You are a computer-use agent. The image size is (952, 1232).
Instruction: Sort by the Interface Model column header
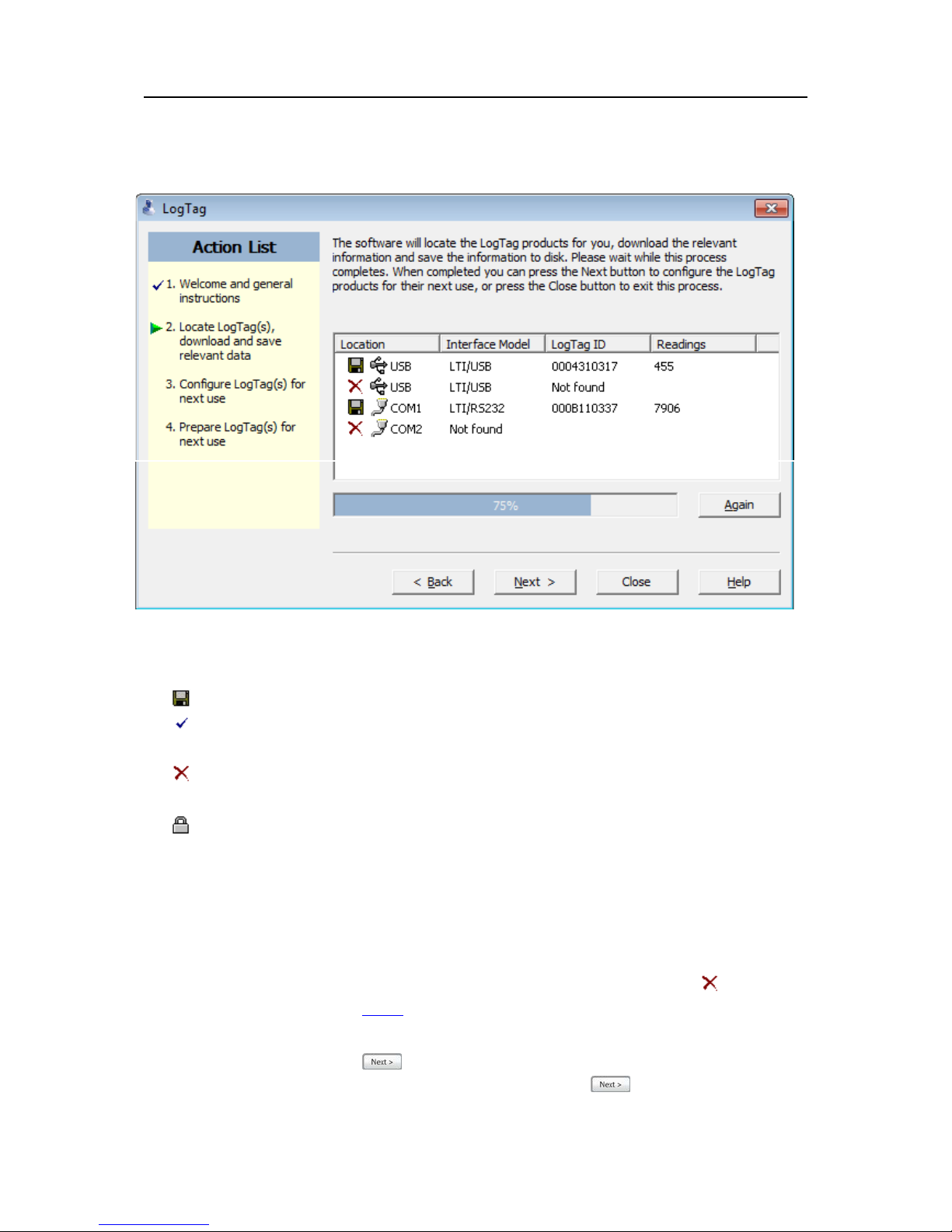[492, 344]
